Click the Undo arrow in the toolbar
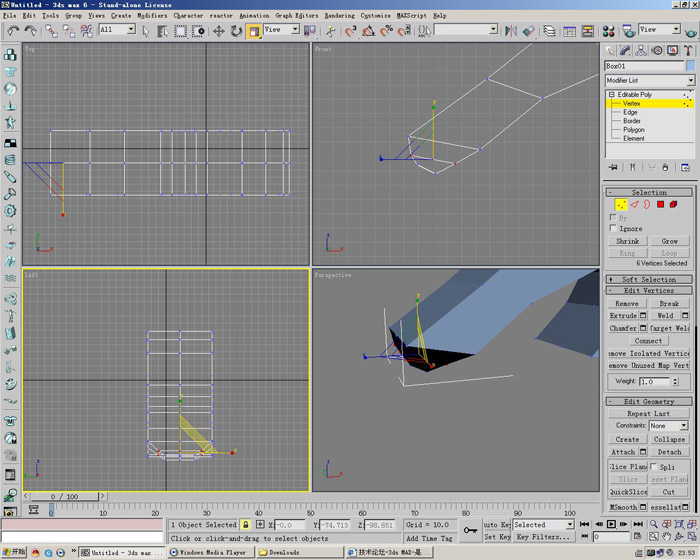700x560 pixels. pos(14,31)
